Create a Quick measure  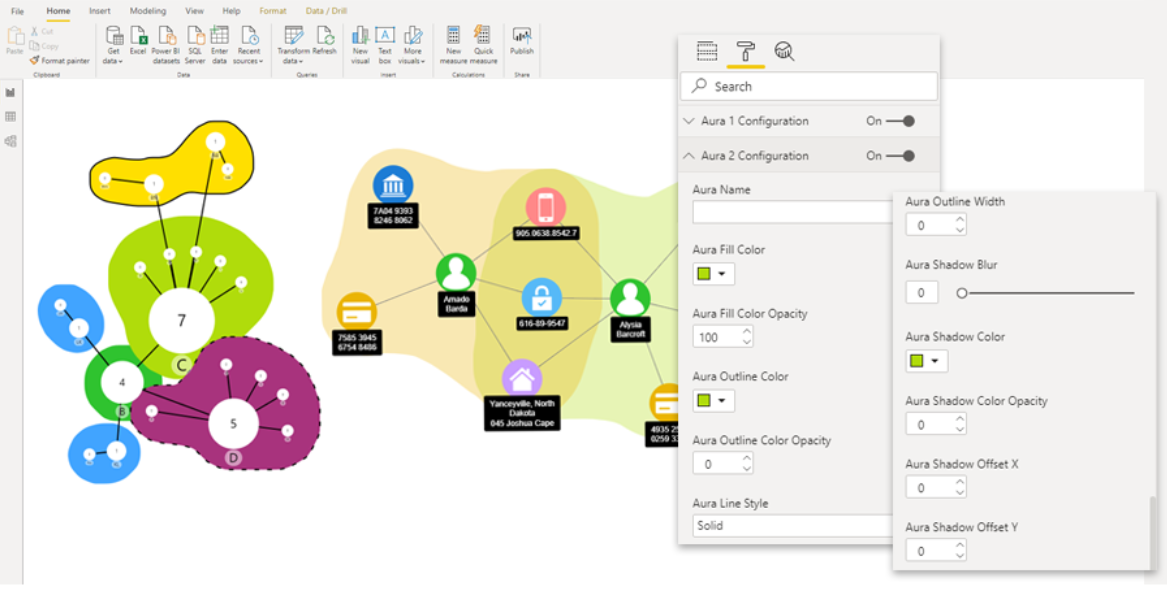(x=483, y=45)
